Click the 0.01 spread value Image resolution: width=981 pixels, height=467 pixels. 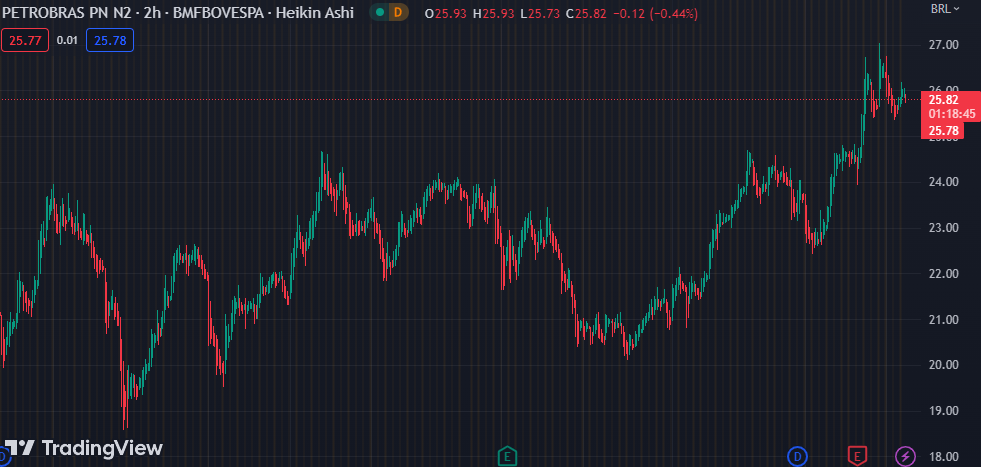67,41
